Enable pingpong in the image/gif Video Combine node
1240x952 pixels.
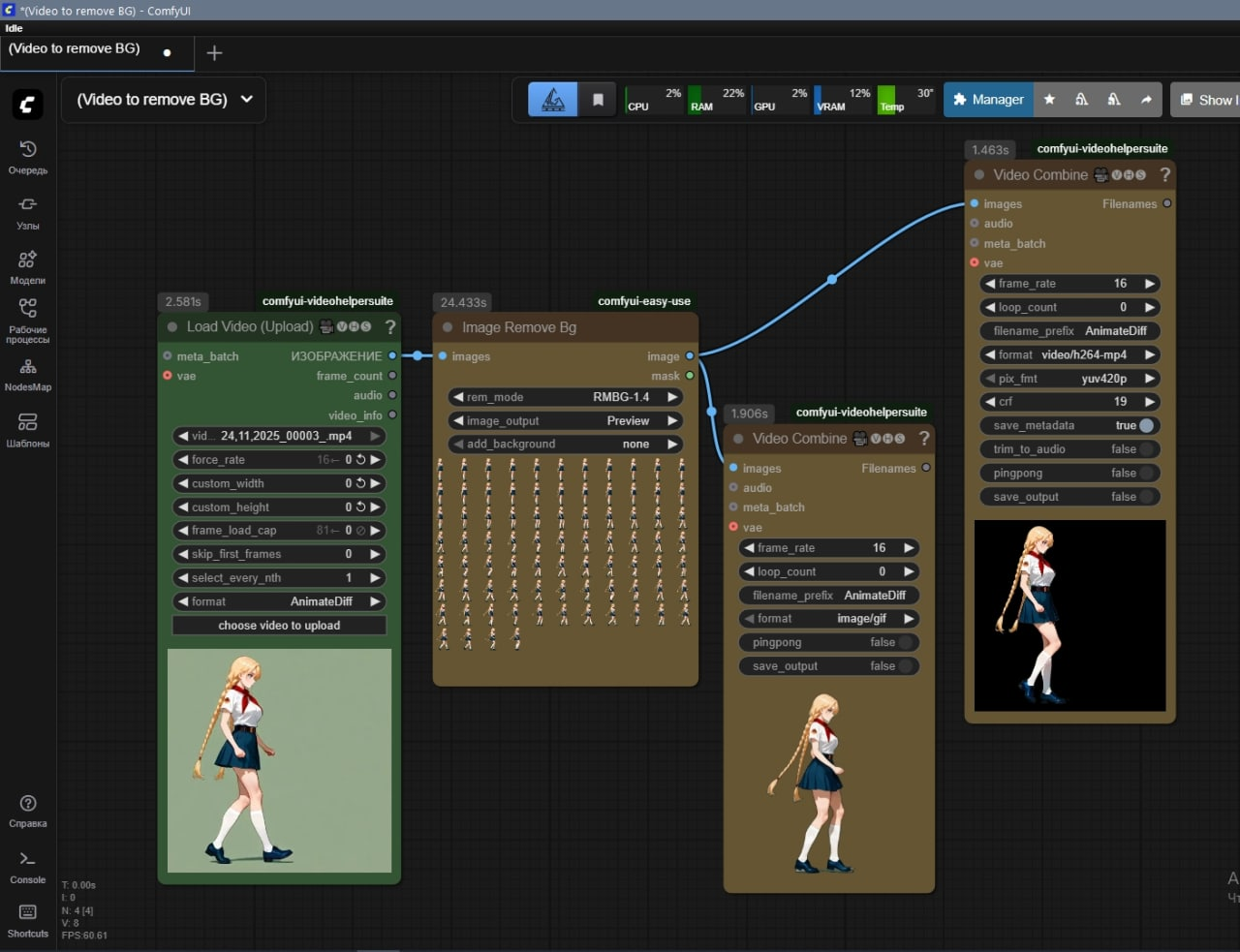pyautogui.click(x=905, y=642)
